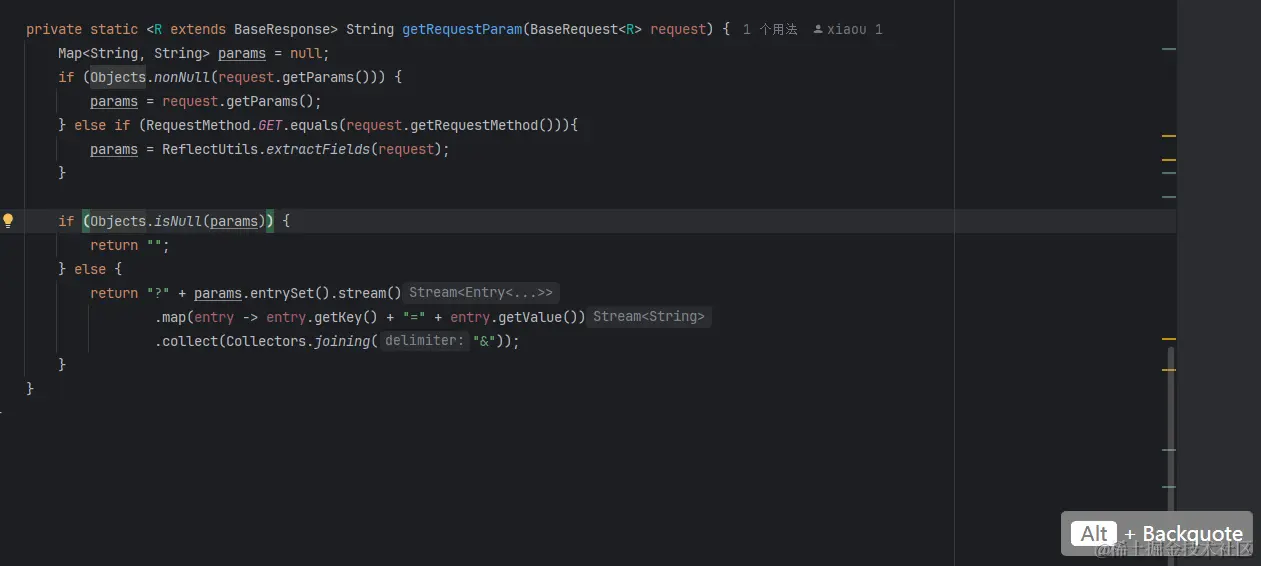1261x566 pixels.
Task: Click the '.collect' stream call
Action: [x=186, y=341]
